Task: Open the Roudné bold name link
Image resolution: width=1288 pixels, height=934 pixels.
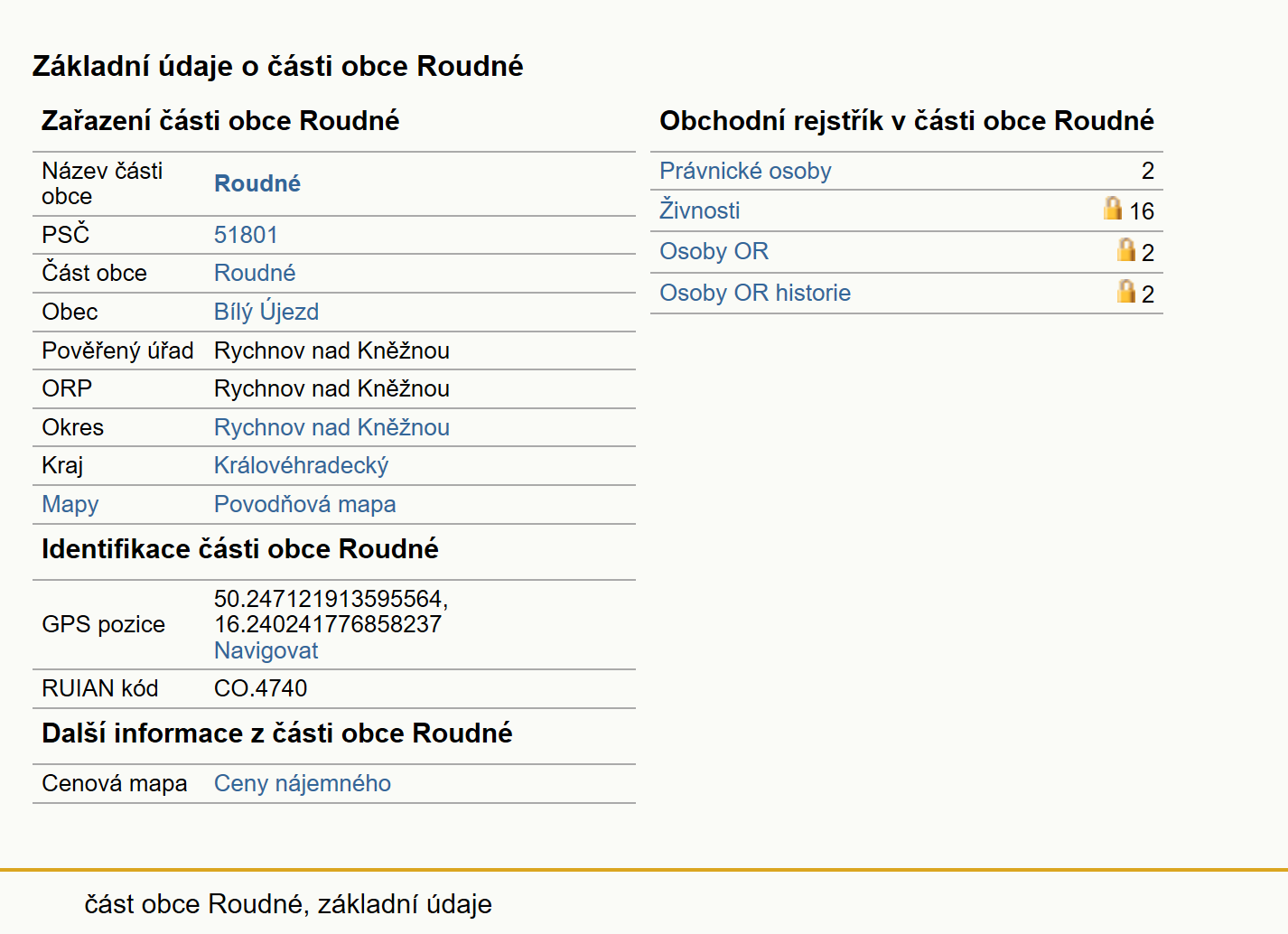Action: [257, 183]
